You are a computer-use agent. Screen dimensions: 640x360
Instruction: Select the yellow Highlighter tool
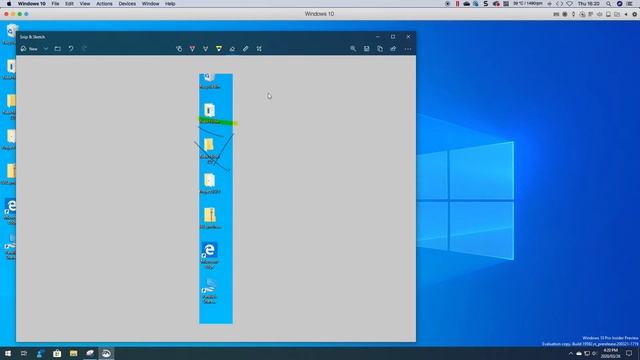219,49
